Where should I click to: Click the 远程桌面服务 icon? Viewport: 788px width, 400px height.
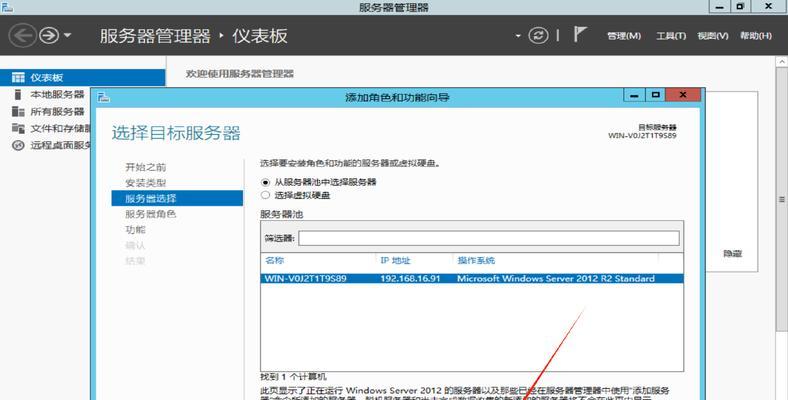click(18, 146)
